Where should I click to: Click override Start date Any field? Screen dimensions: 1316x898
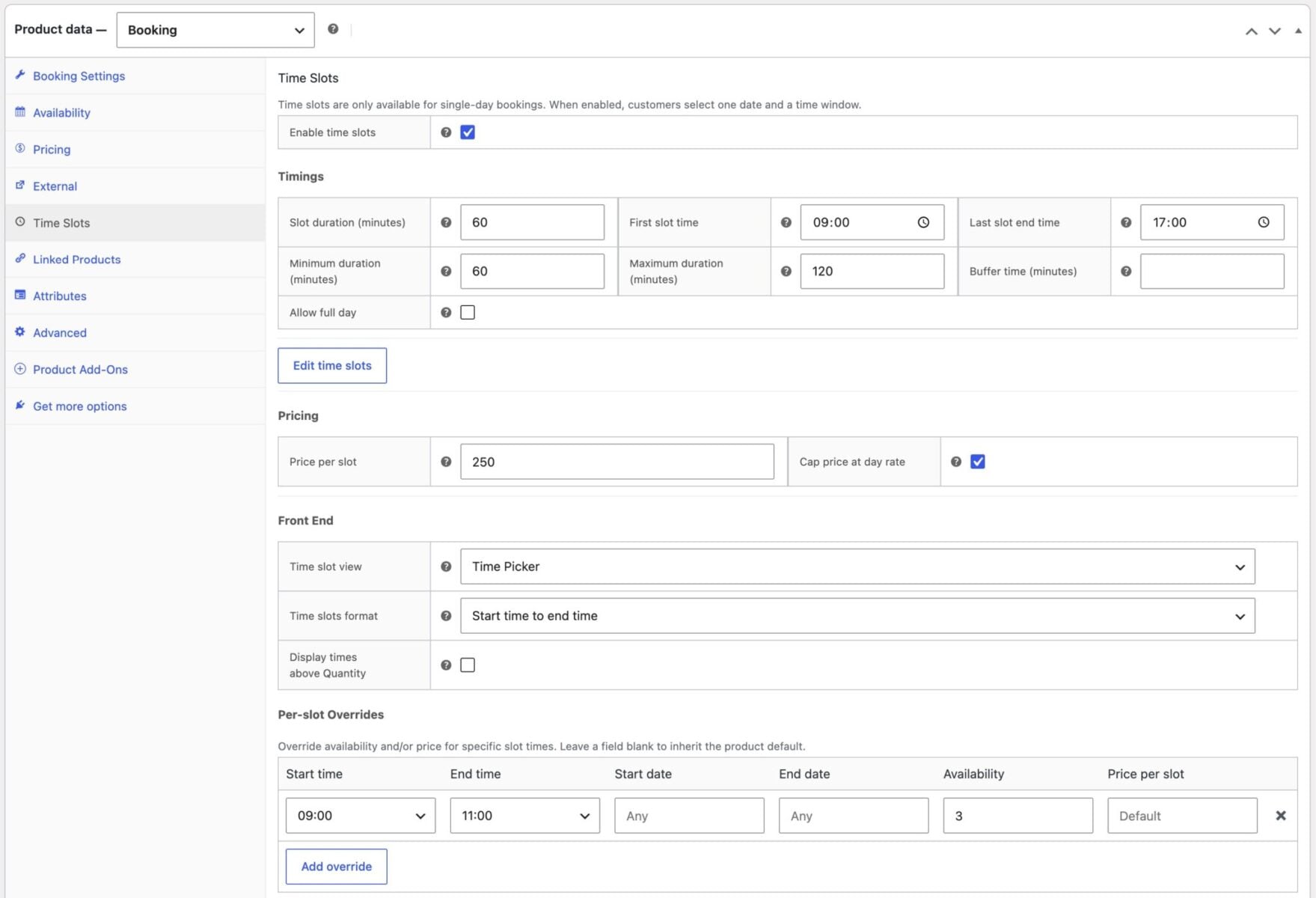pyautogui.click(x=689, y=816)
